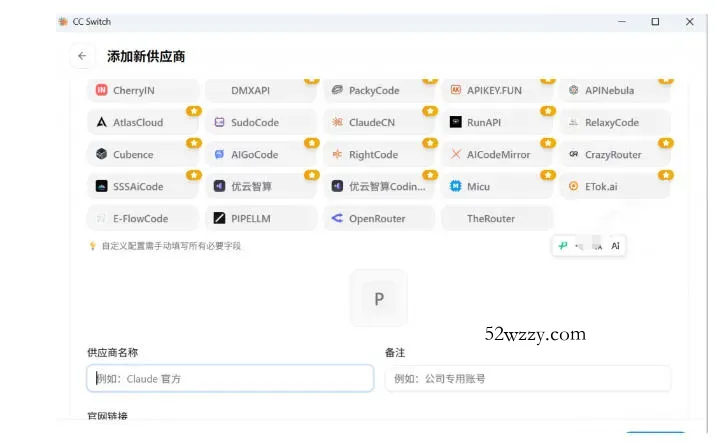This screenshot has height=443, width=715.
Task: Click the AtlasCloud A logo icon
Action: coord(101,122)
